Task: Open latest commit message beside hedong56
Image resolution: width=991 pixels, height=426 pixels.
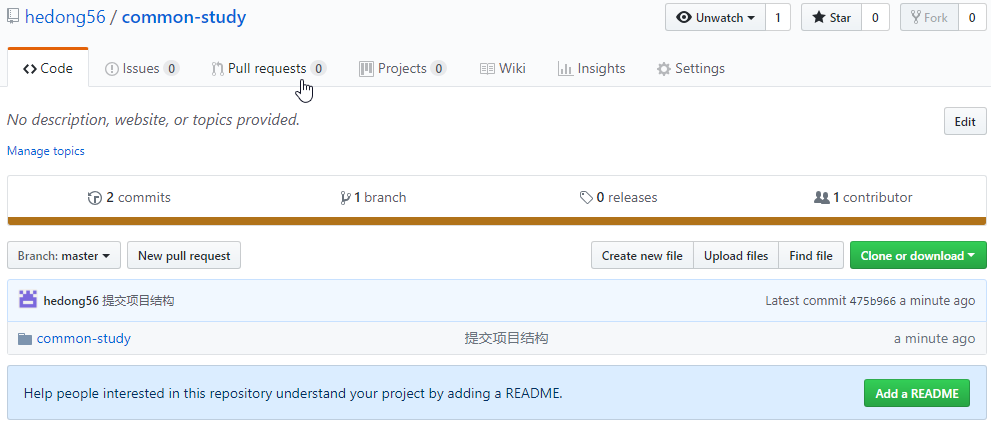Action: (138, 301)
